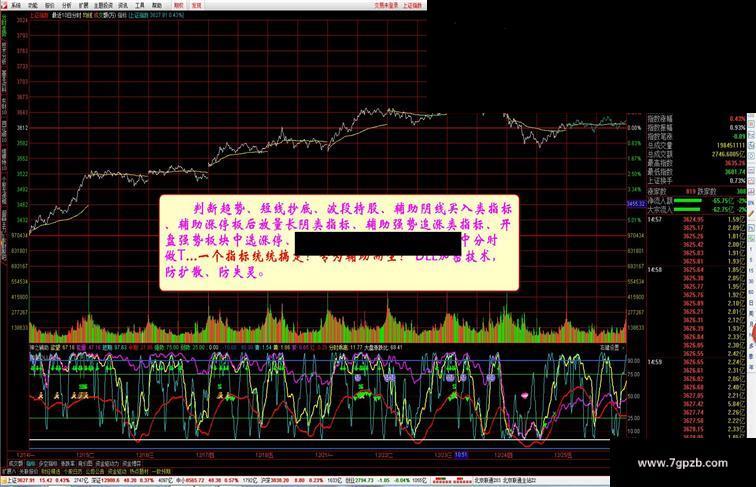This screenshot has height=487, width=756.
Task: Click the 14:57 tick data row
Action: (696, 219)
